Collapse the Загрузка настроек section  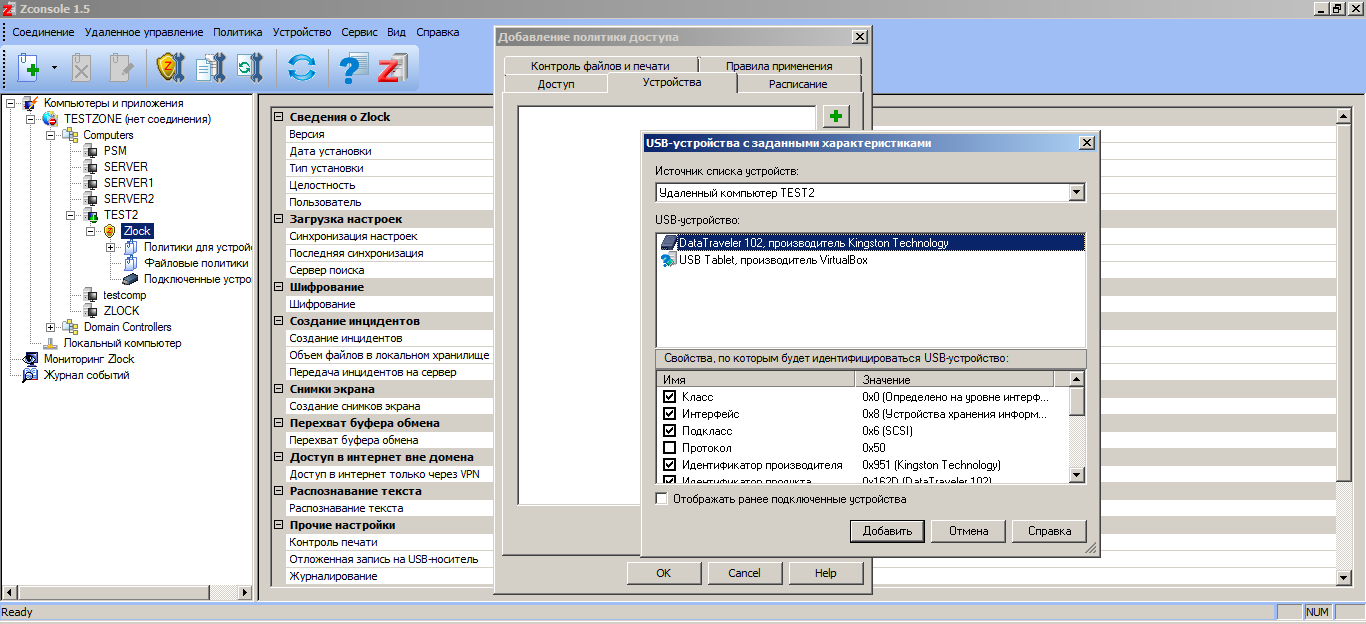tap(280, 219)
